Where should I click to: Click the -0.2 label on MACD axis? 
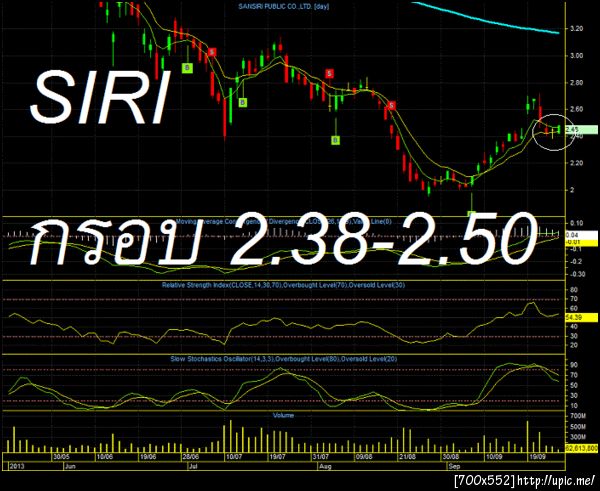point(577,262)
